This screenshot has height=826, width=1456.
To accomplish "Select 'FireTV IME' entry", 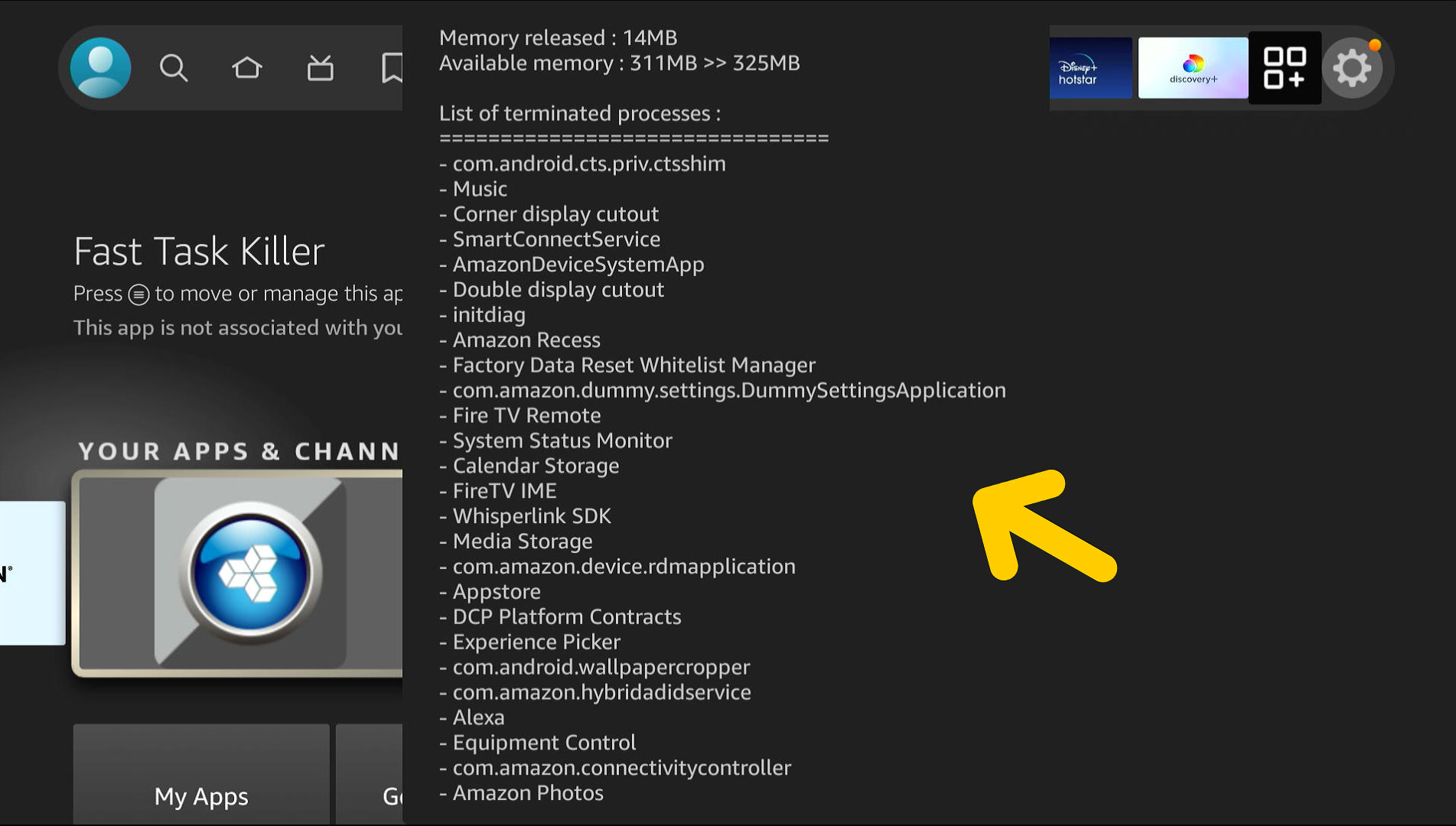I will click(x=498, y=491).
